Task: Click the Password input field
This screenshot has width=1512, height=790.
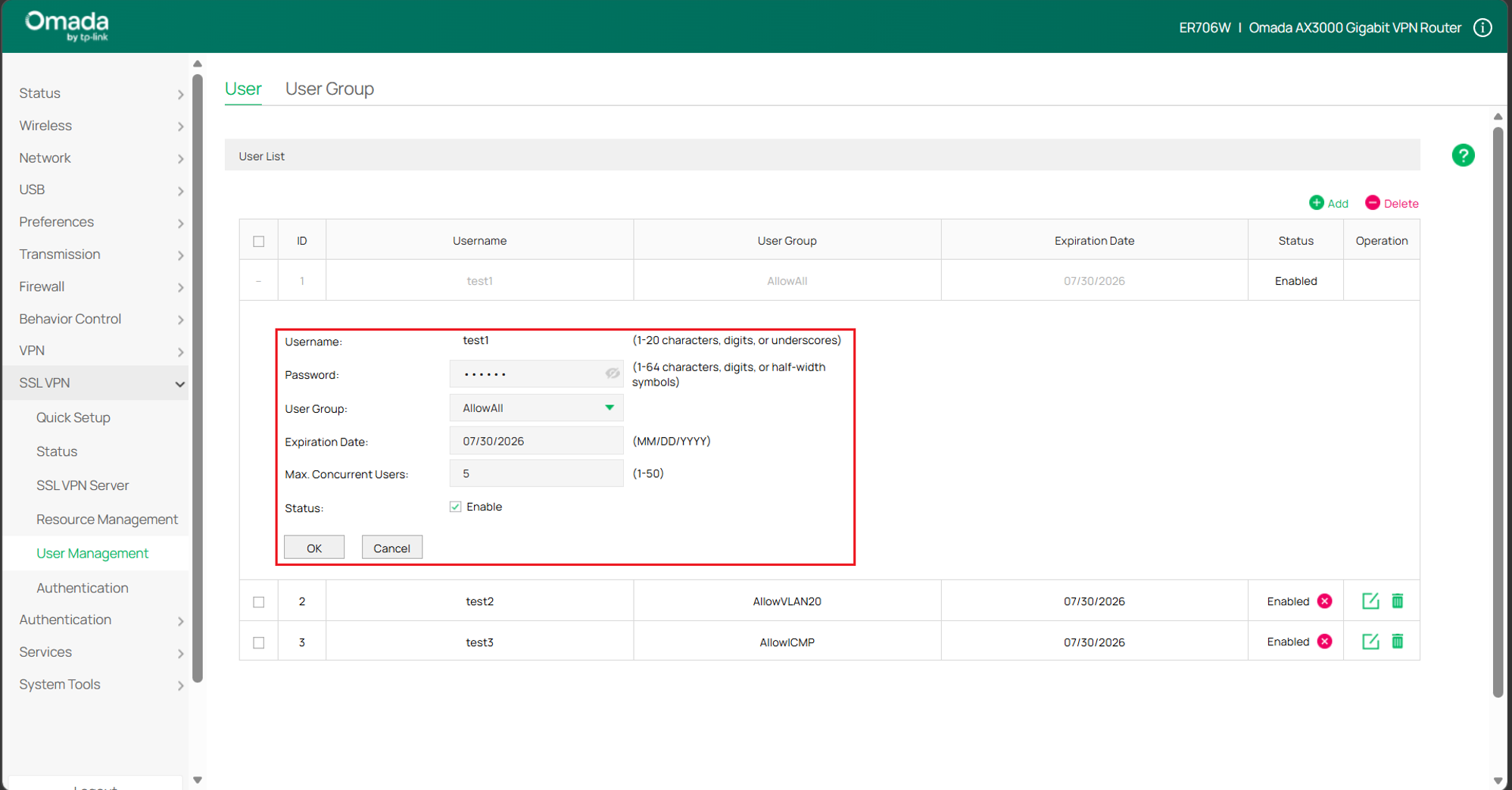Action: click(536, 373)
